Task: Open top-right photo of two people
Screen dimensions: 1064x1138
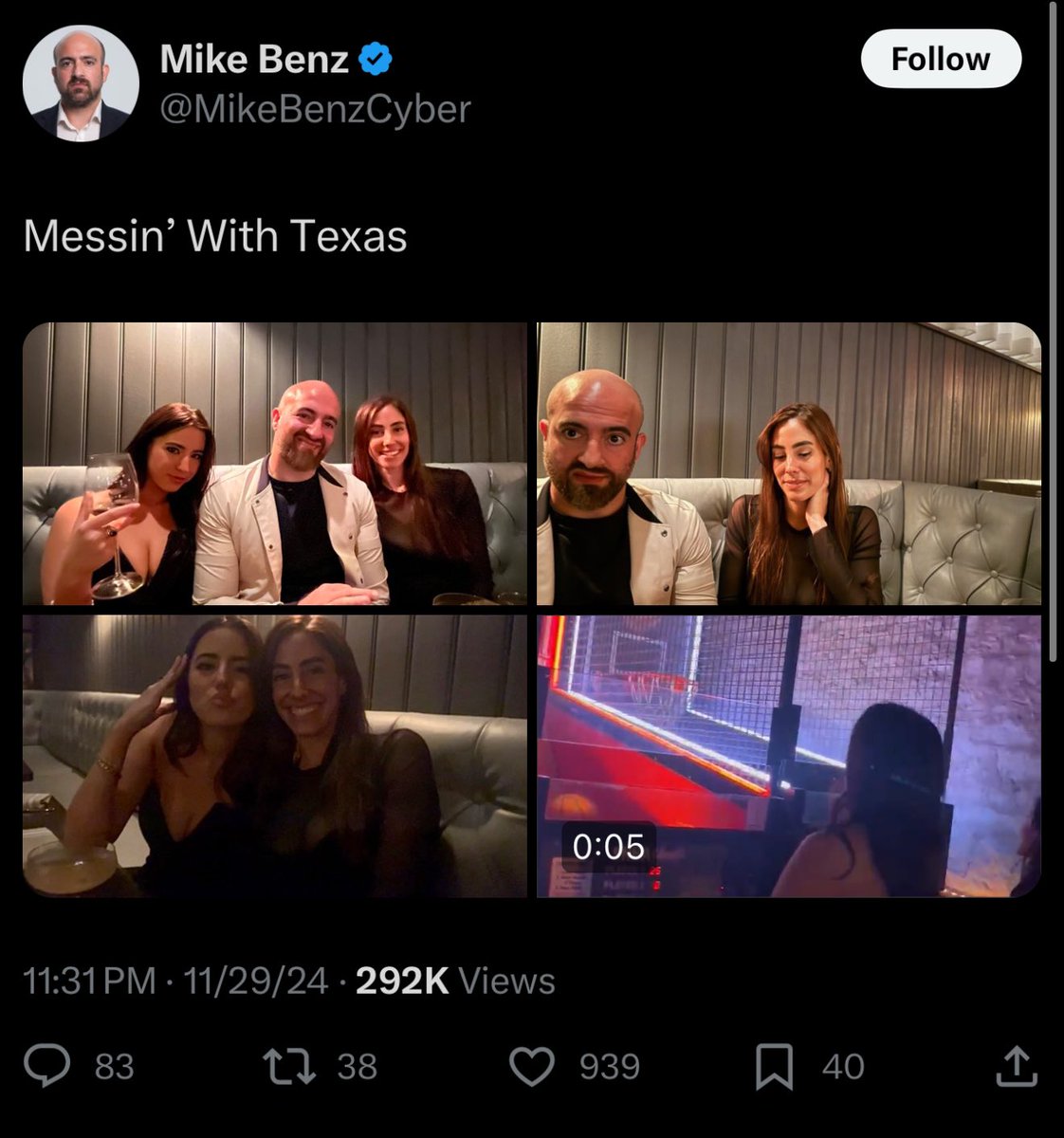Action: tap(789, 464)
